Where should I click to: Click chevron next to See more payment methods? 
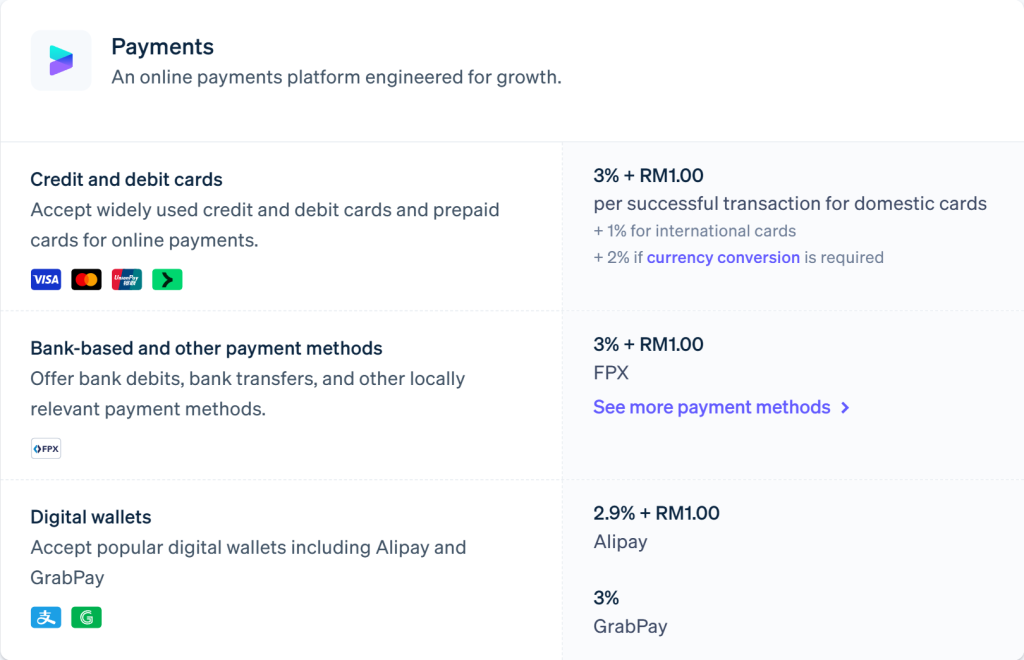tap(845, 407)
